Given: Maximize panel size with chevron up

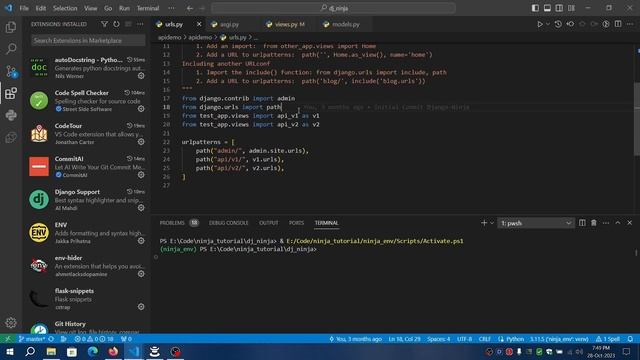Looking at the screenshot, I should point(618,223).
